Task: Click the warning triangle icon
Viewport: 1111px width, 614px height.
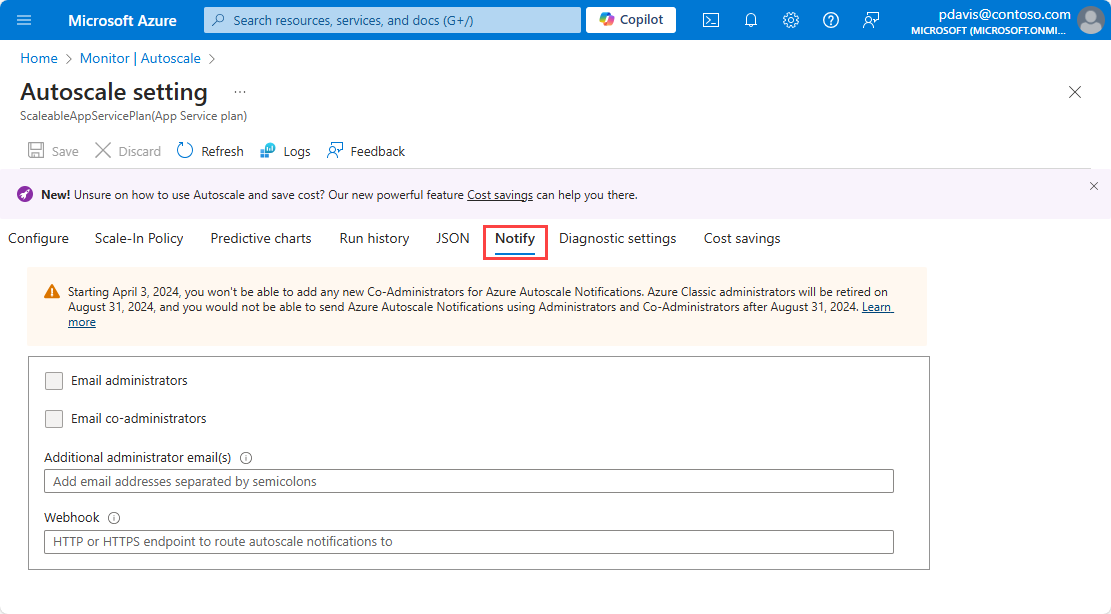Action: 52,292
